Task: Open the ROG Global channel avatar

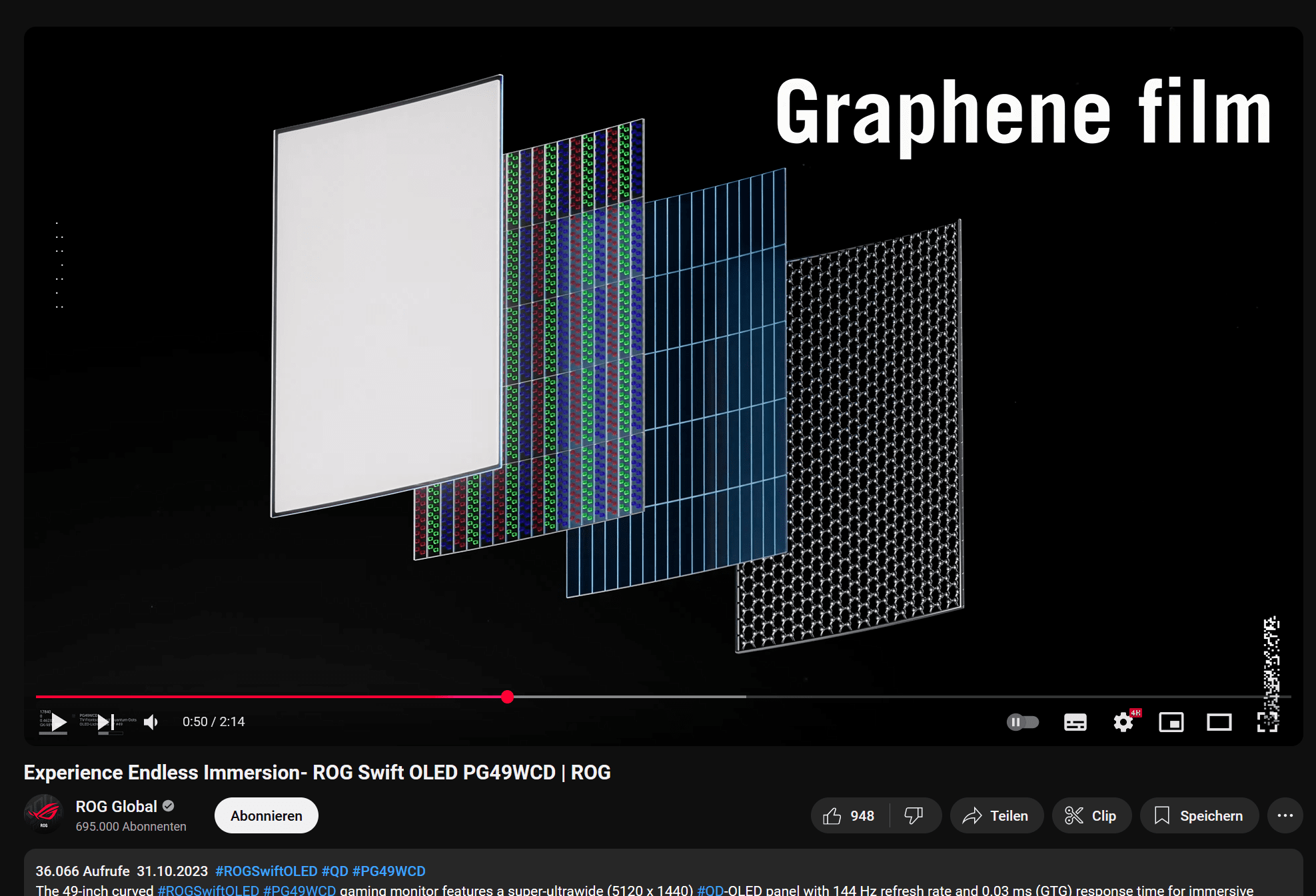Action: coord(44,814)
